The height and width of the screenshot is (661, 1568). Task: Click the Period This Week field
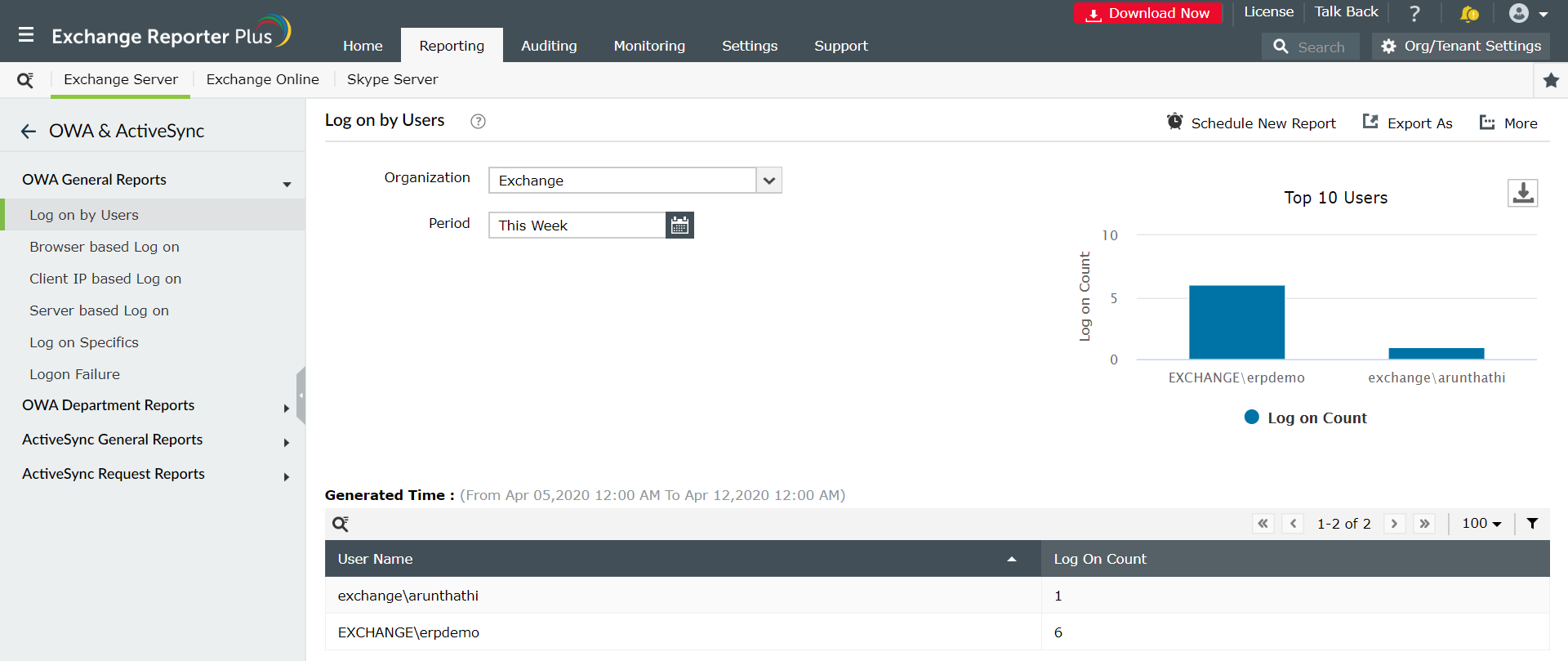click(577, 226)
